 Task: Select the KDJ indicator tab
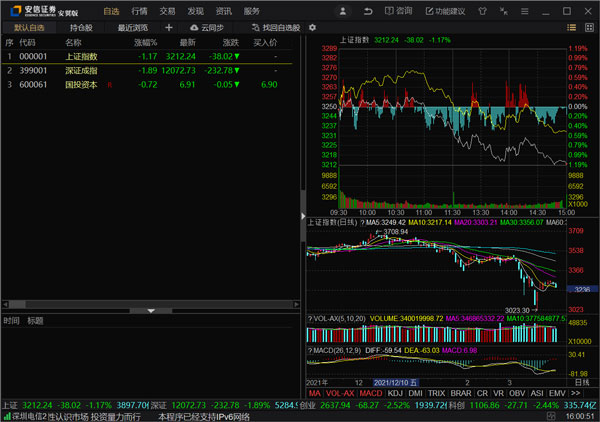coord(395,393)
